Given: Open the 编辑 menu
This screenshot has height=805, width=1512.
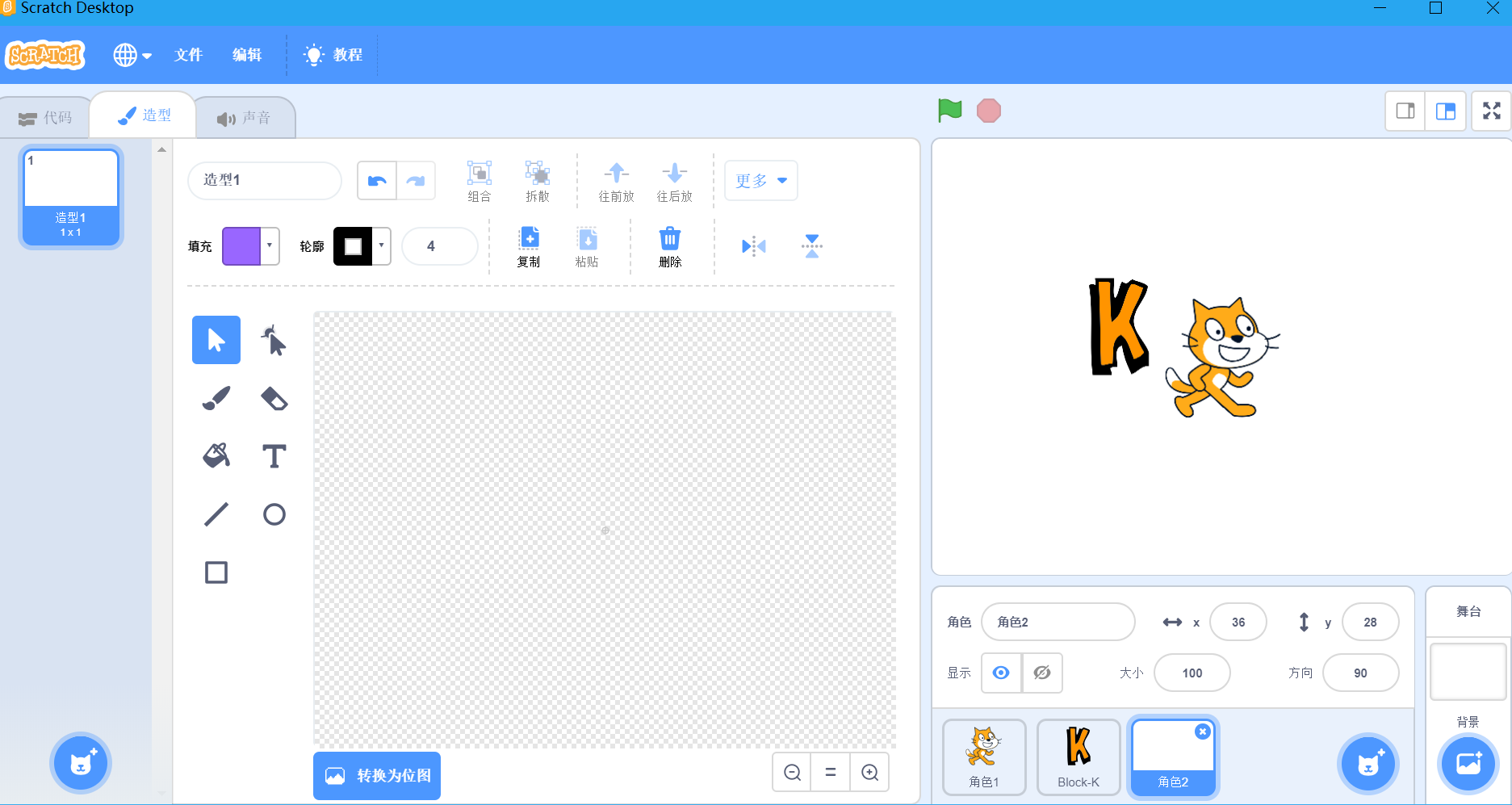Looking at the screenshot, I should click(247, 55).
